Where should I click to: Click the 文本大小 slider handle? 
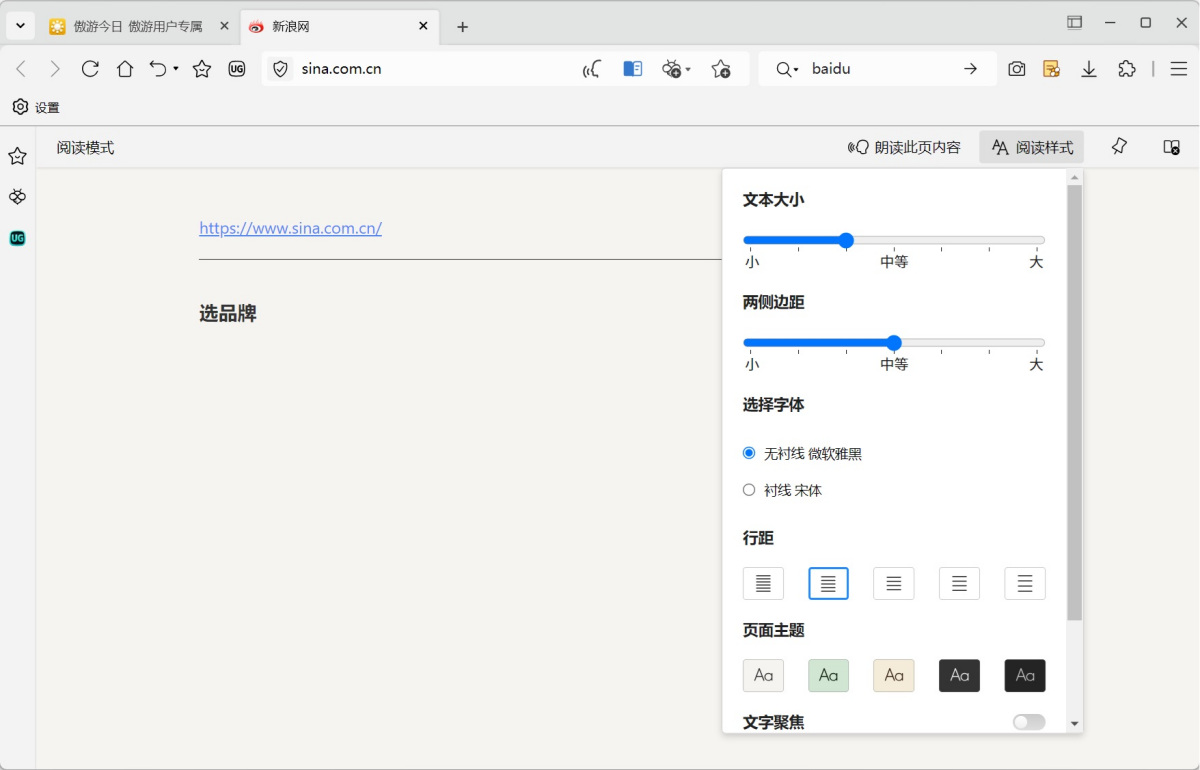point(846,240)
